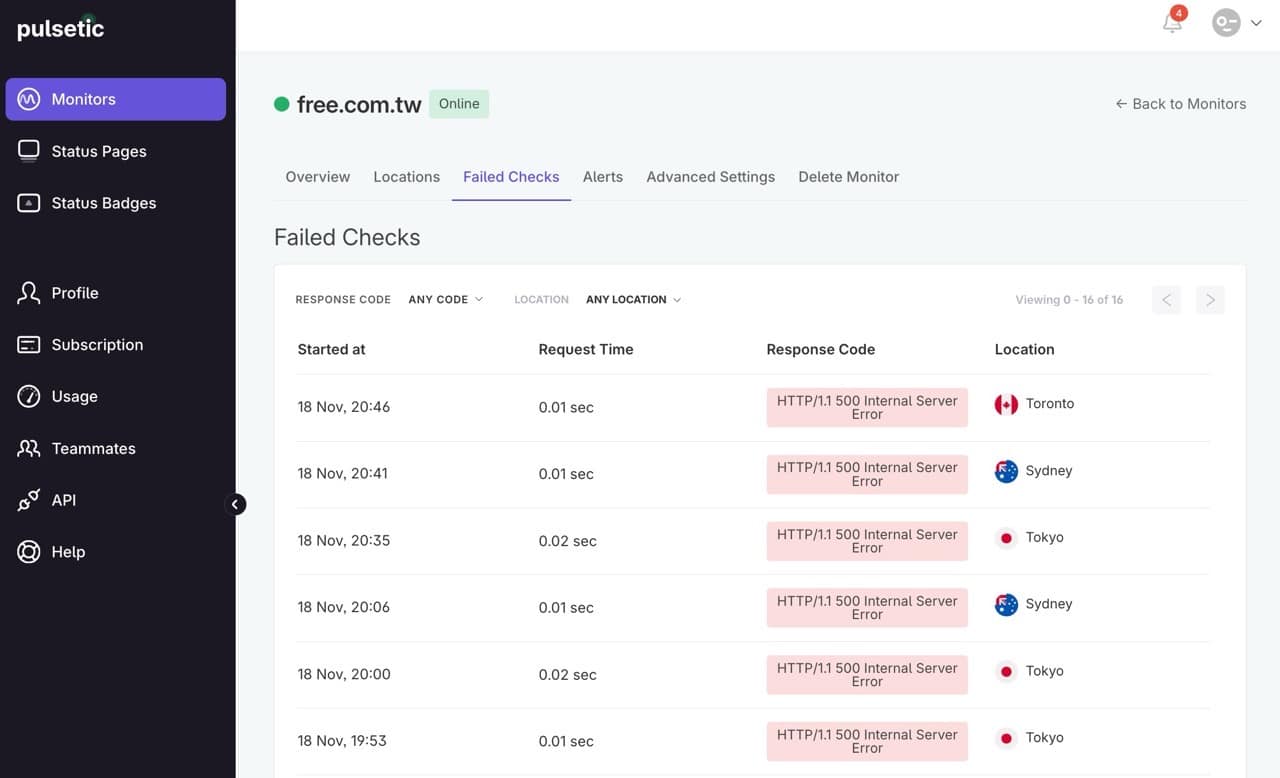Click the Teammates people icon
The width and height of the screenshot is (1280, 778).
29,448
